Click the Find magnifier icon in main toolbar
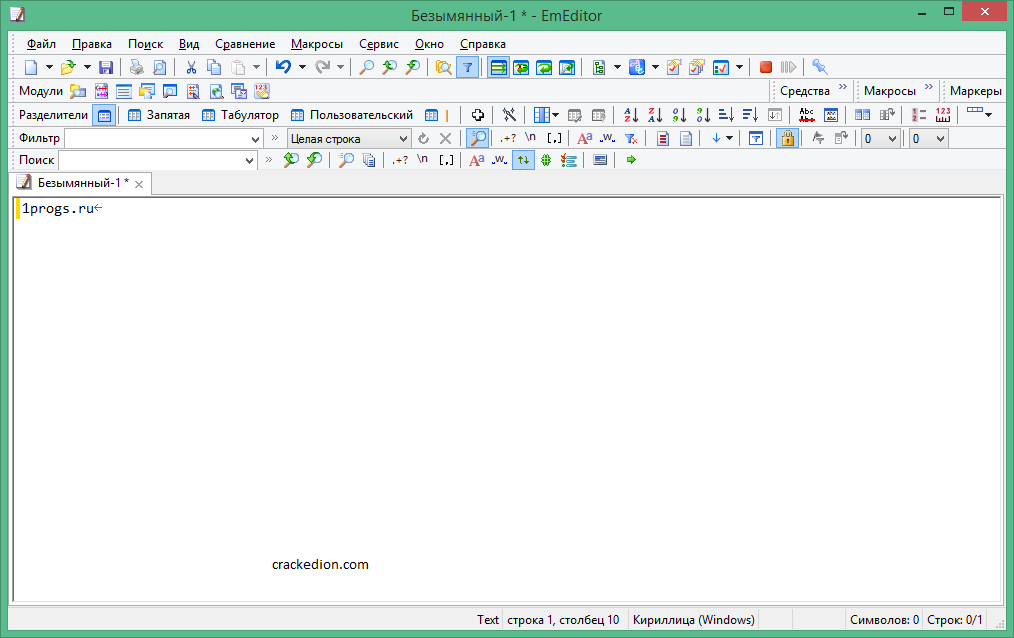This screenshot has height=638, width=1014. (366, 67)
